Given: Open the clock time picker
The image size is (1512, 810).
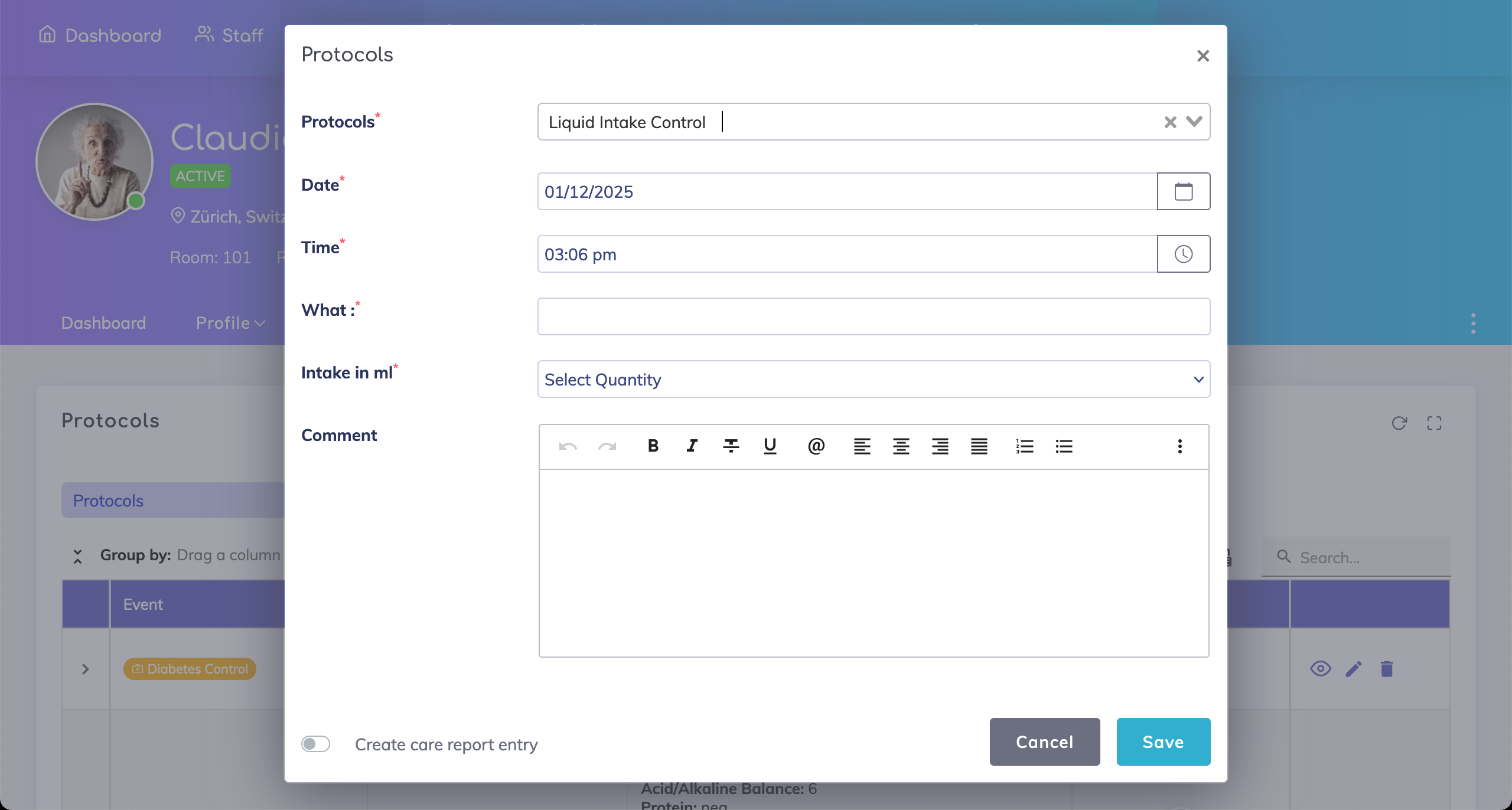Looking at the screenshot, I should pyautogui.click(x=1183, y=254).
